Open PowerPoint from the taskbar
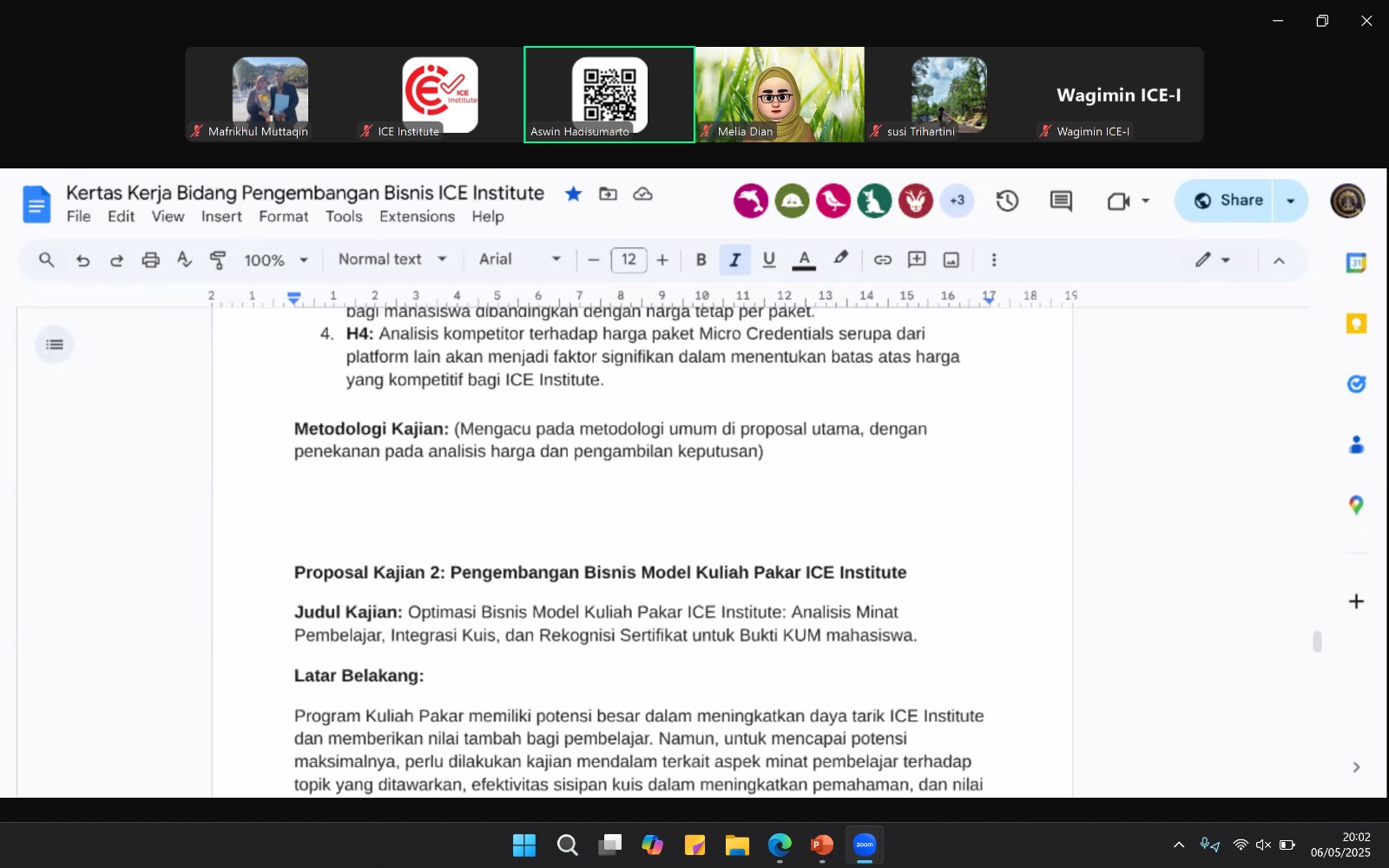 coord(821,845)
